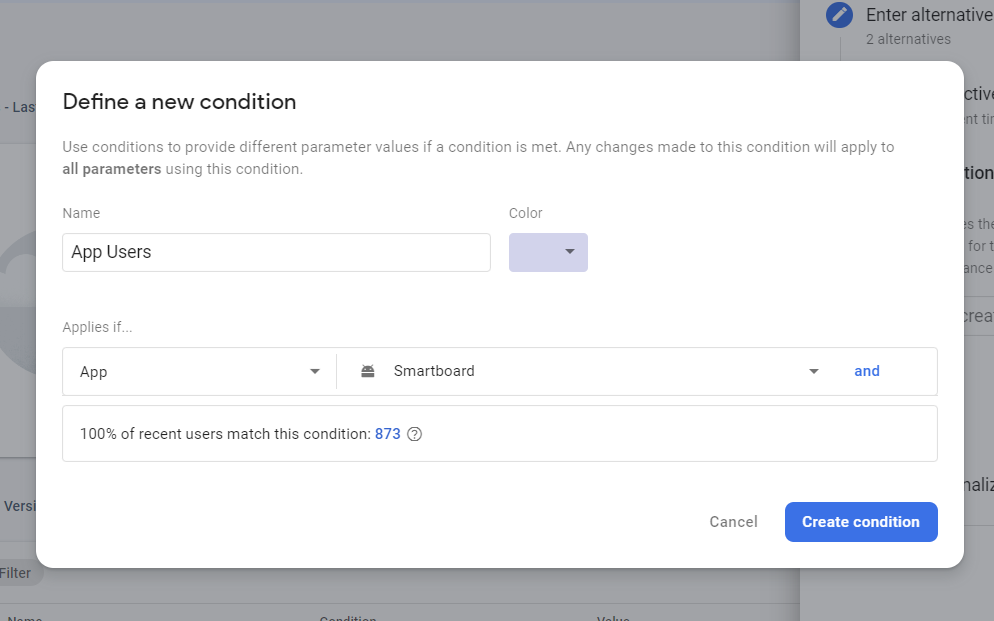Click 'and' to add another condition clause

coord(867,370)
